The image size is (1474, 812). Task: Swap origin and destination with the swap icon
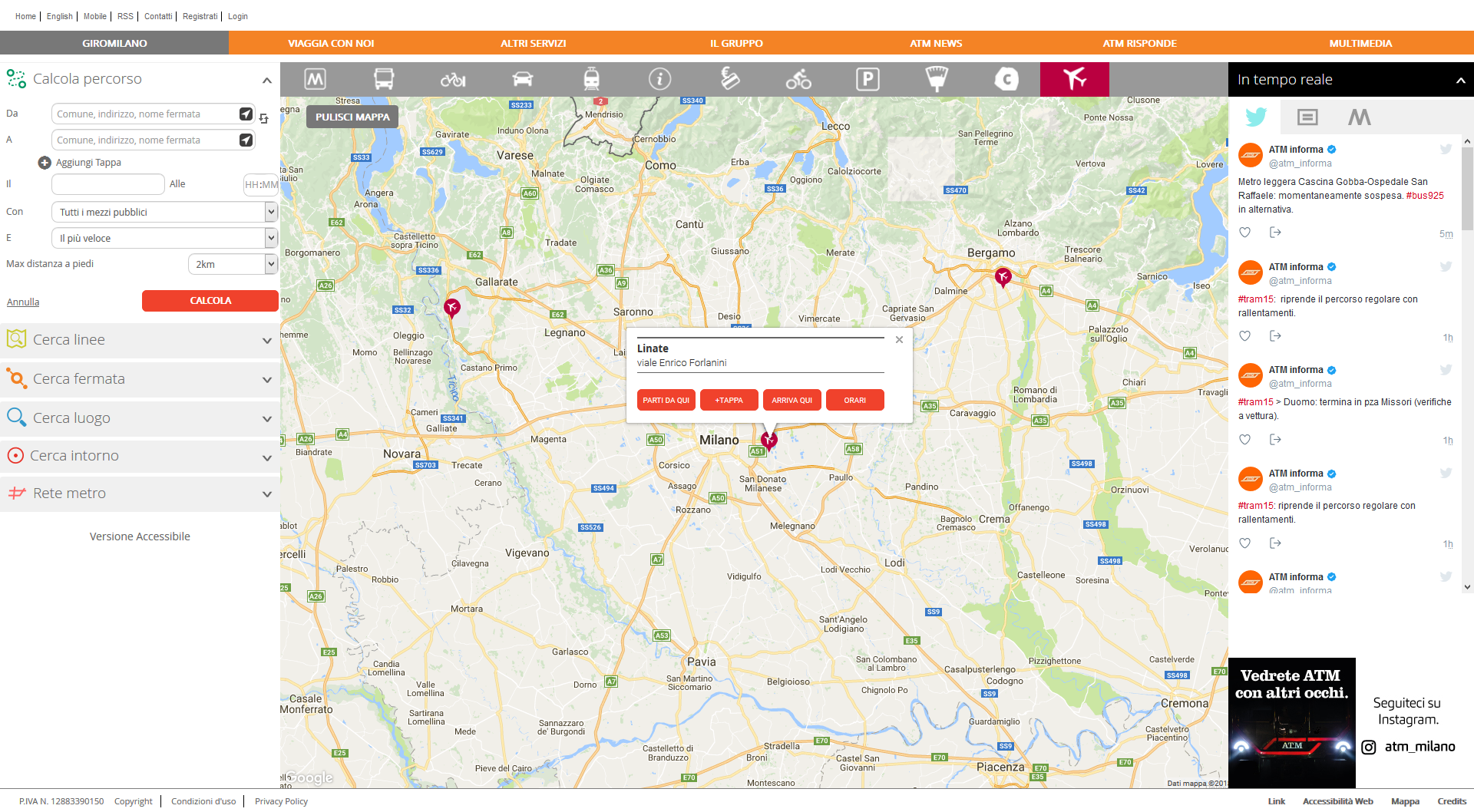(x=264, y=119)
